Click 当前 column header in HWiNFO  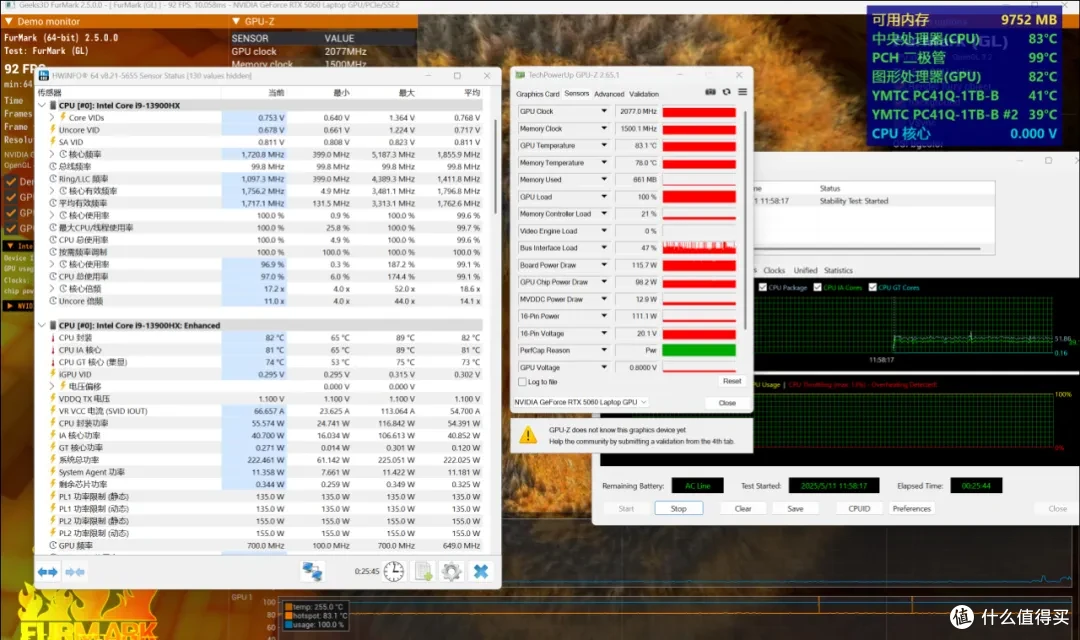[276, 92]
